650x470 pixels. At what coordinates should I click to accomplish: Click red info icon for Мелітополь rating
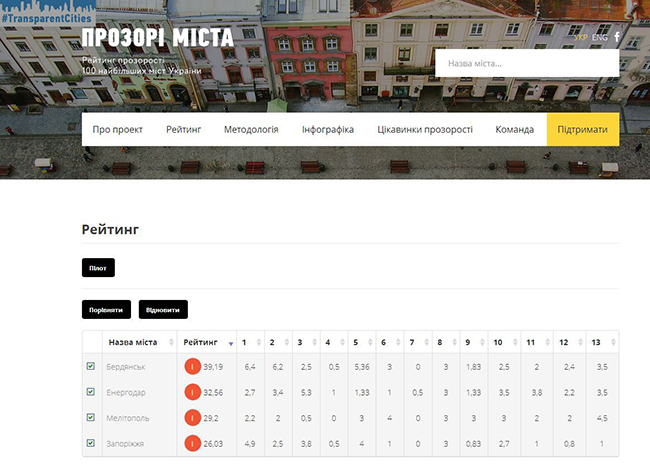pos(192,417)
